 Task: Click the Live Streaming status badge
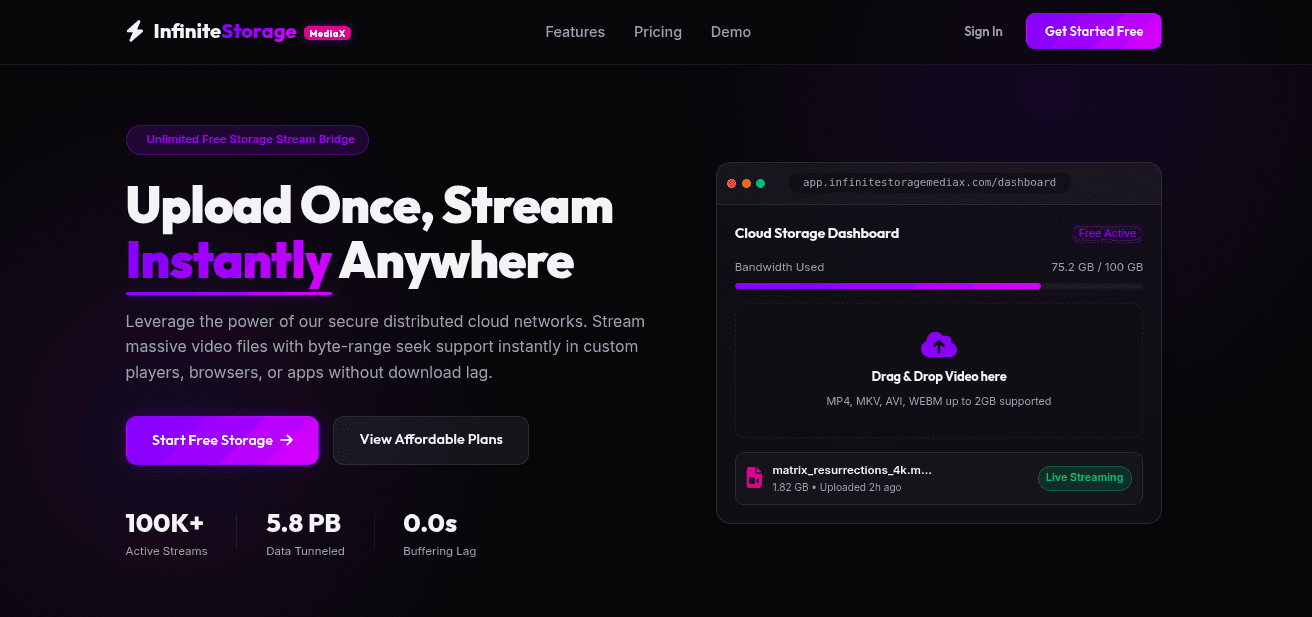(1084, 478)
